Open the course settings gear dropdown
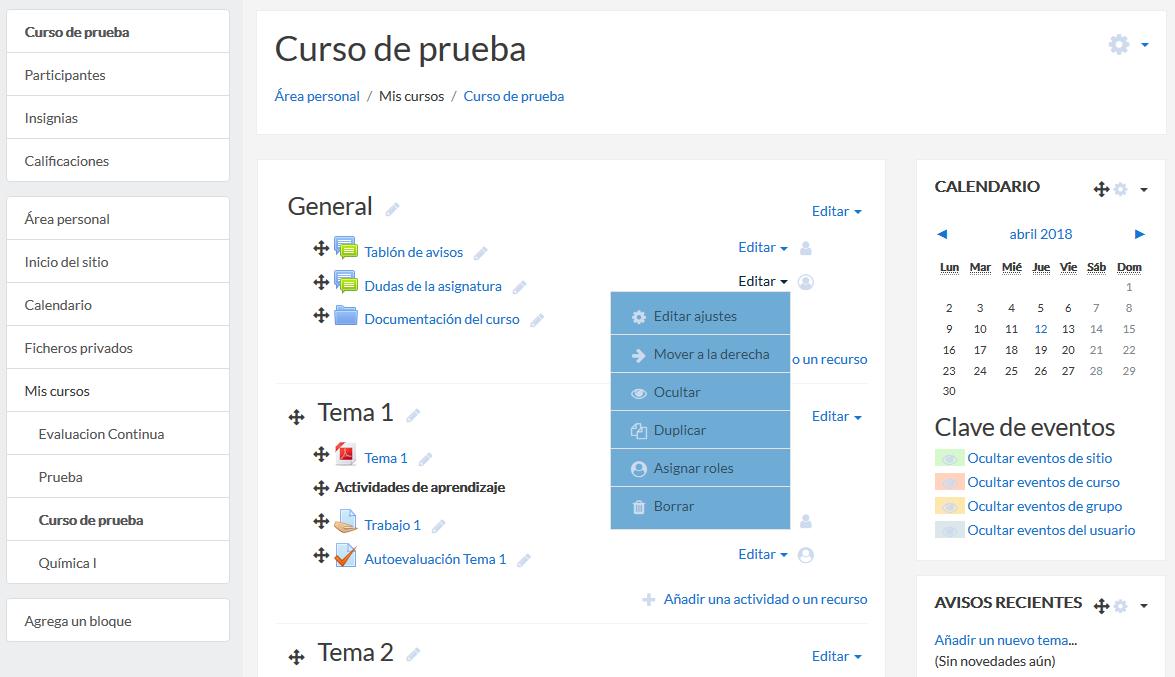The width and height of the screenshot is (1175, 677). (1129, 45)
